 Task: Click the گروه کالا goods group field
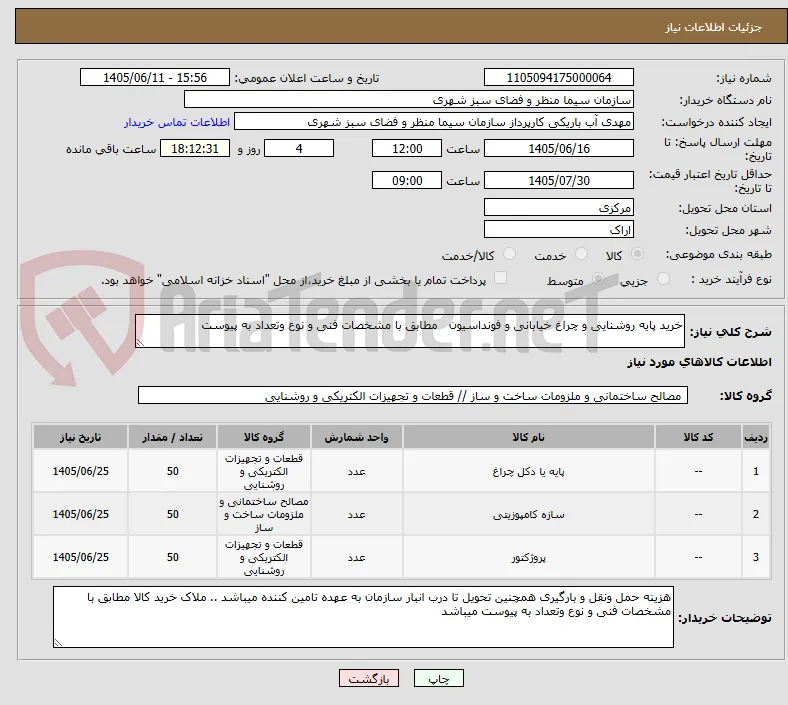[413, 395]
